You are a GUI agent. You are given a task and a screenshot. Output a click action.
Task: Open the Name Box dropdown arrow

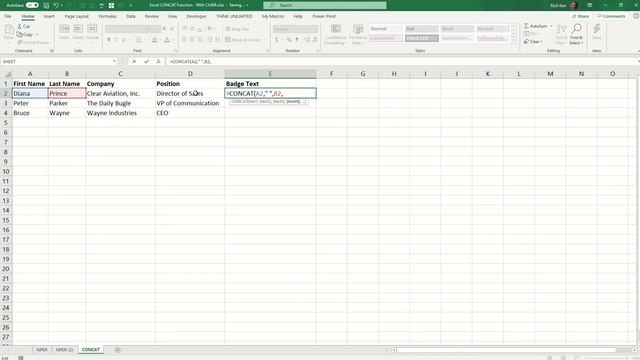pyautogui.click(x=114, y=61)
